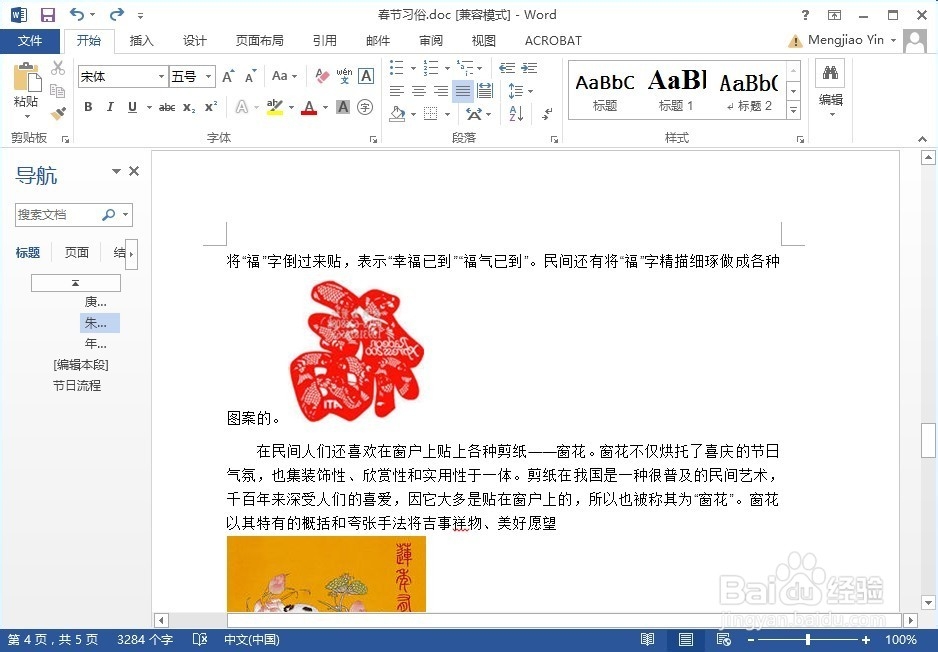Image resolution: width=938 pixels, height=652 pixels.
Task: Center align paragraph text
Action: pyautogui.click(x=419, y=91)
